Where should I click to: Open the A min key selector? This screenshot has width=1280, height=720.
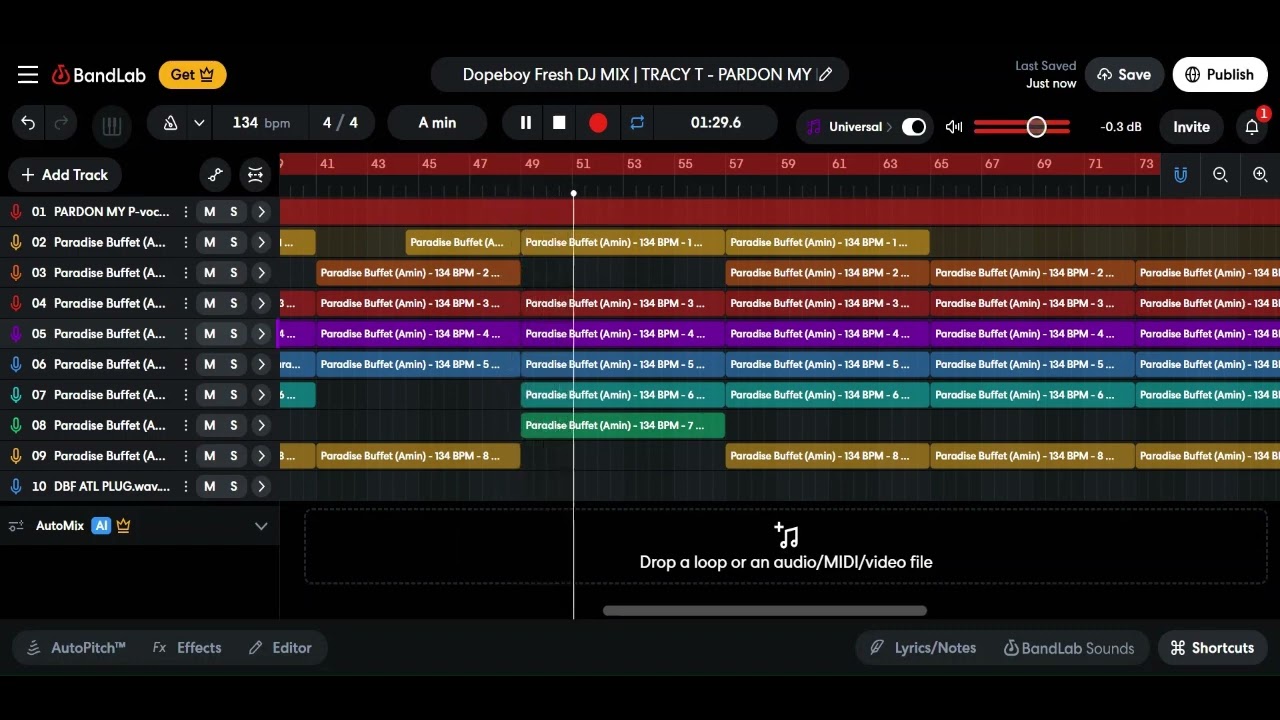coord(437,123)
